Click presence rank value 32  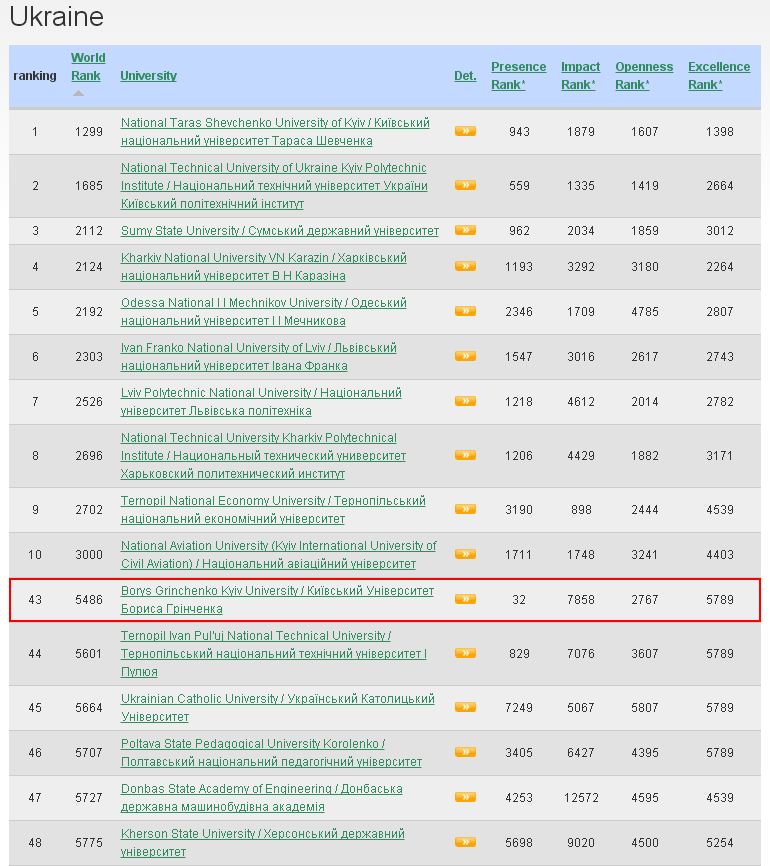519,599
